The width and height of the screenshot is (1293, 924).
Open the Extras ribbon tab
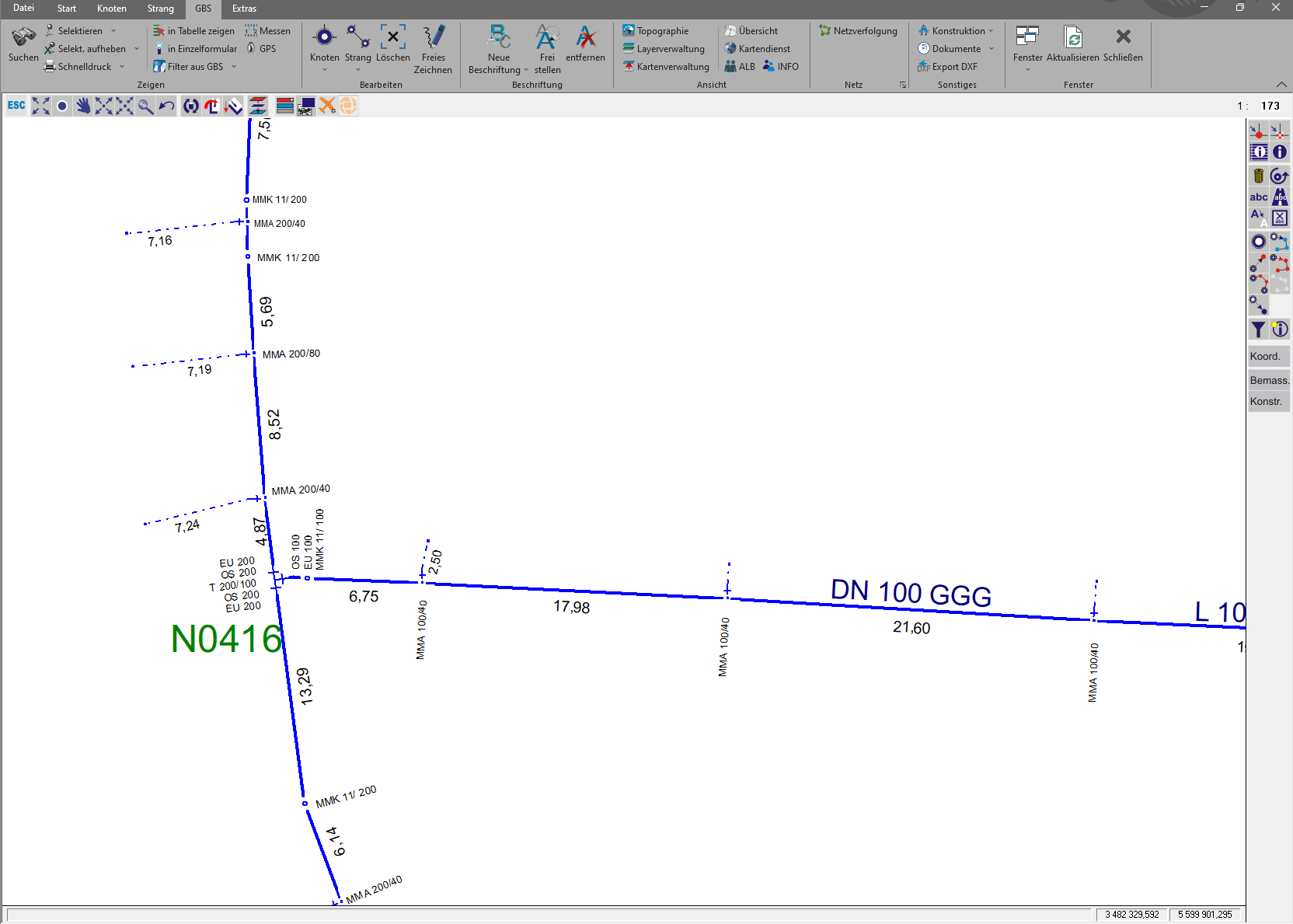click(244, 9)
